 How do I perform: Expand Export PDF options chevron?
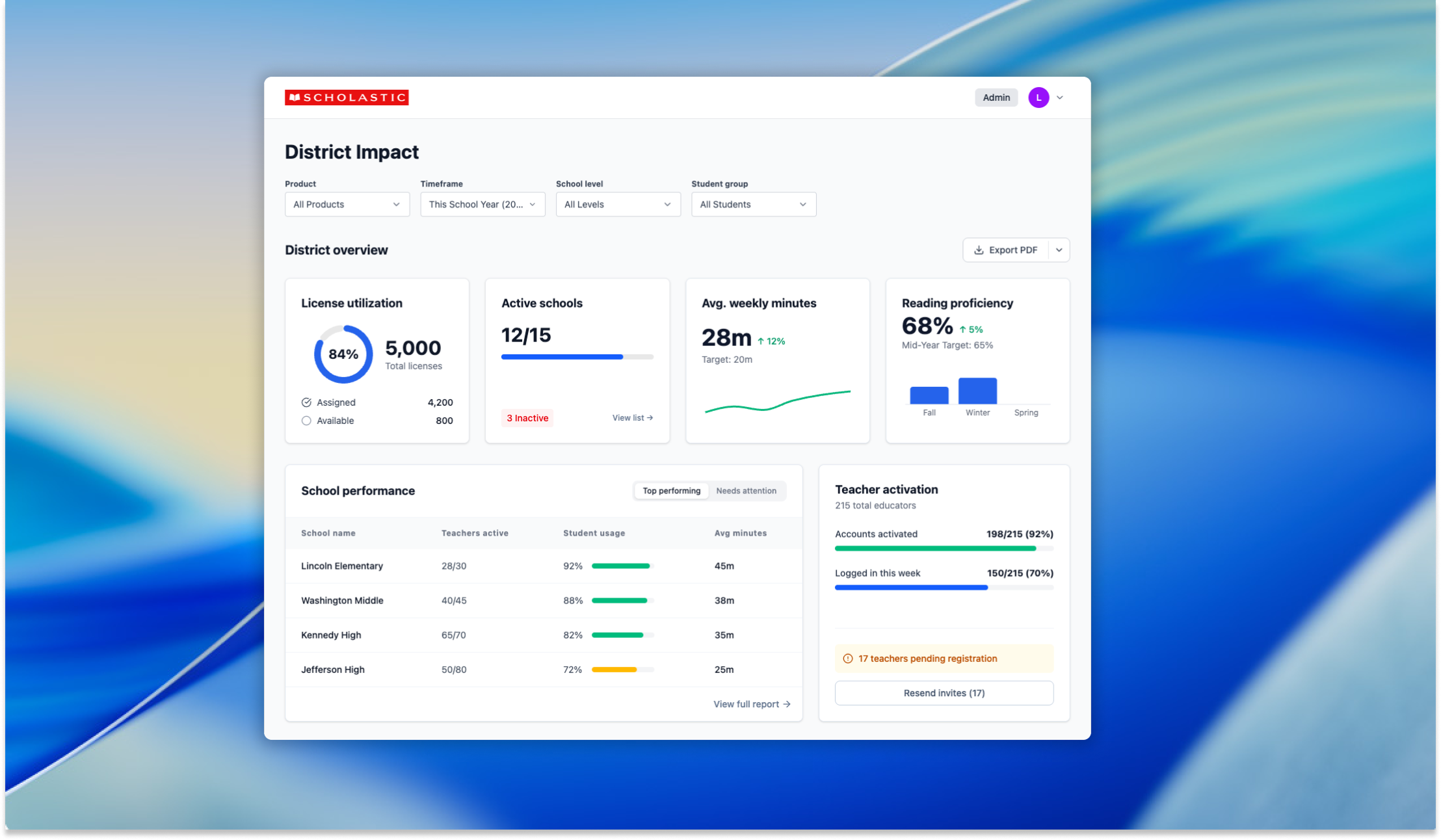pyautogui.click(x=1059, y=250)
